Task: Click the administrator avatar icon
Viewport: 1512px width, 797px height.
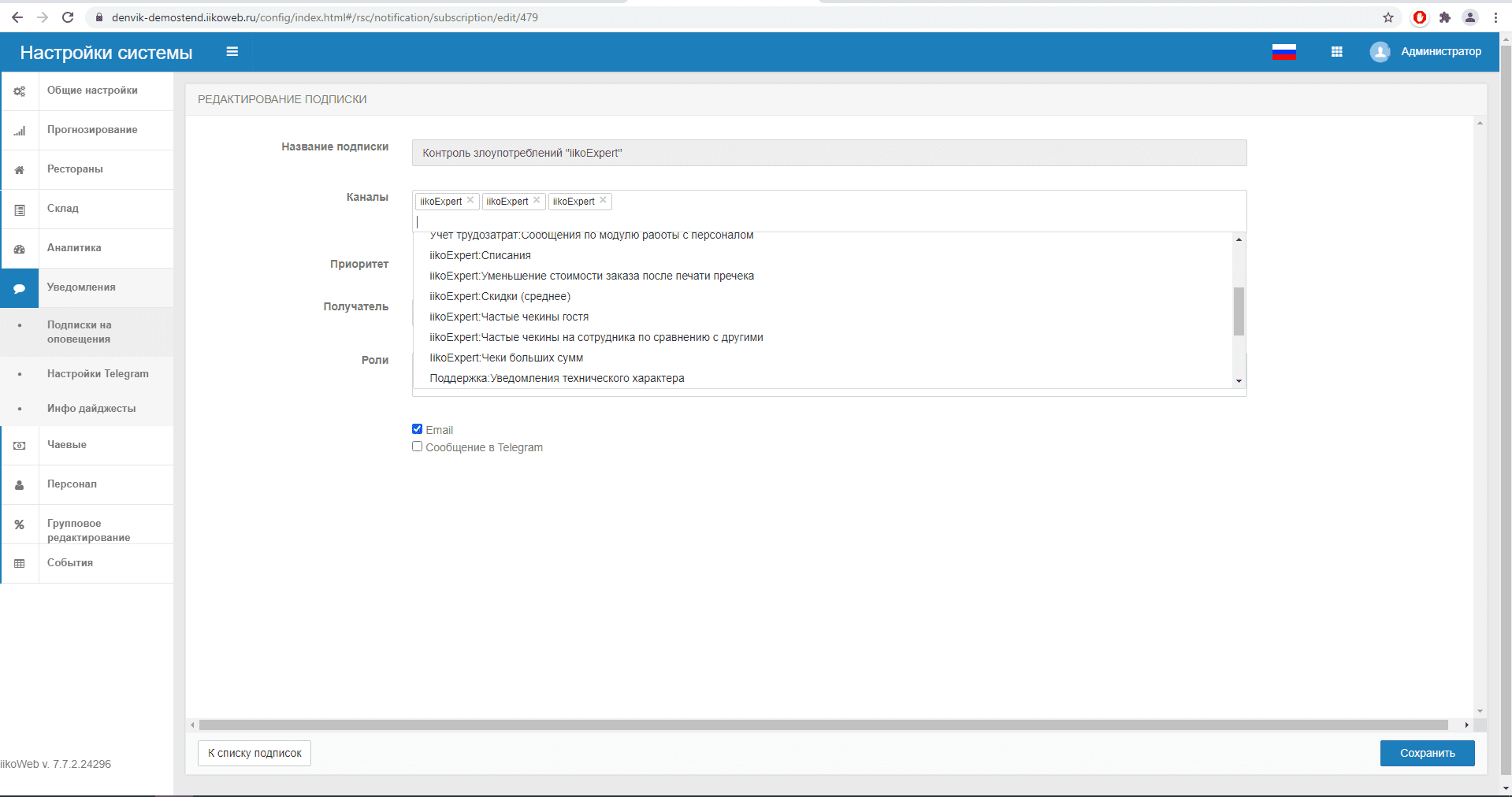Action: point(1380,52)
